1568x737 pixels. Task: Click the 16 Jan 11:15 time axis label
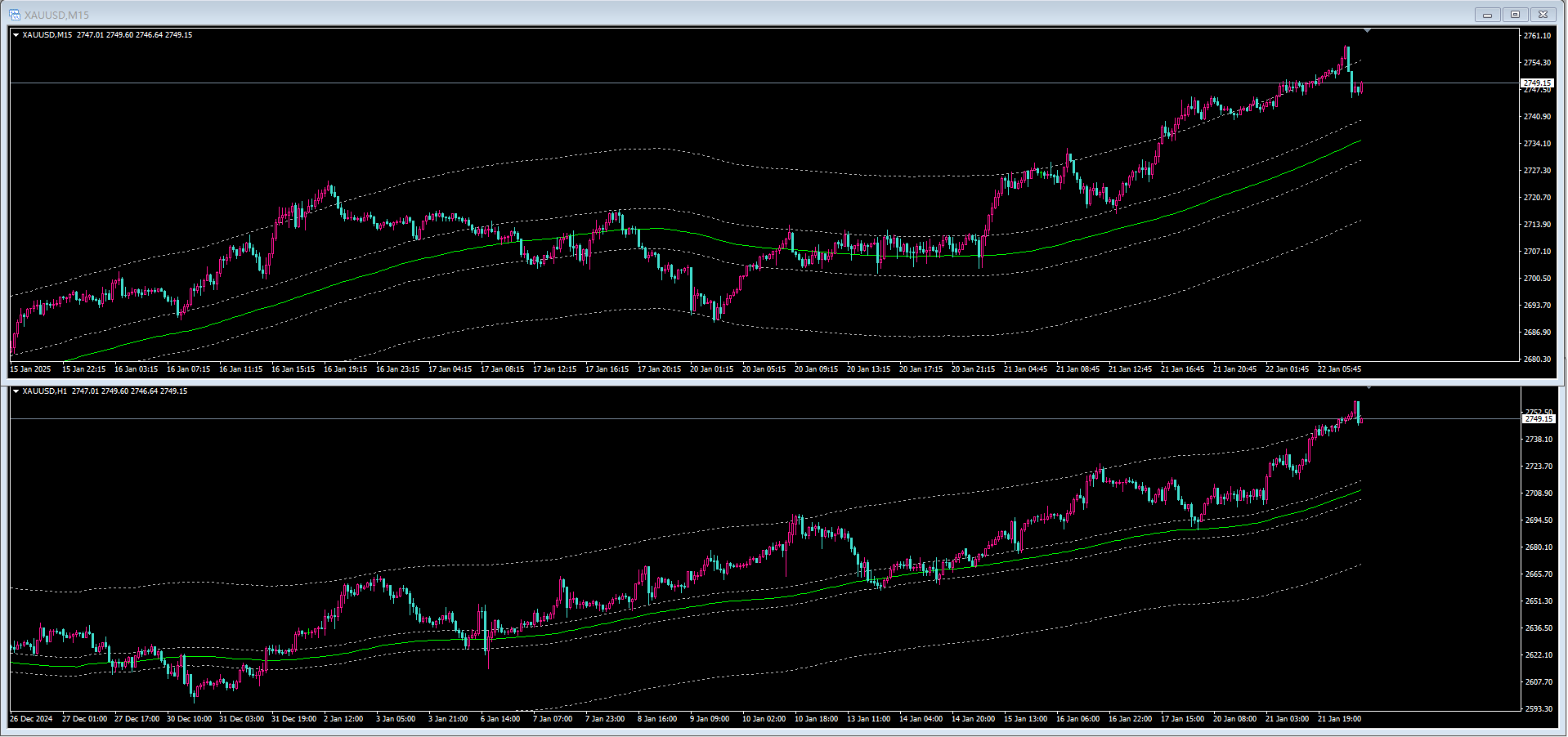(x=241, y=369)
